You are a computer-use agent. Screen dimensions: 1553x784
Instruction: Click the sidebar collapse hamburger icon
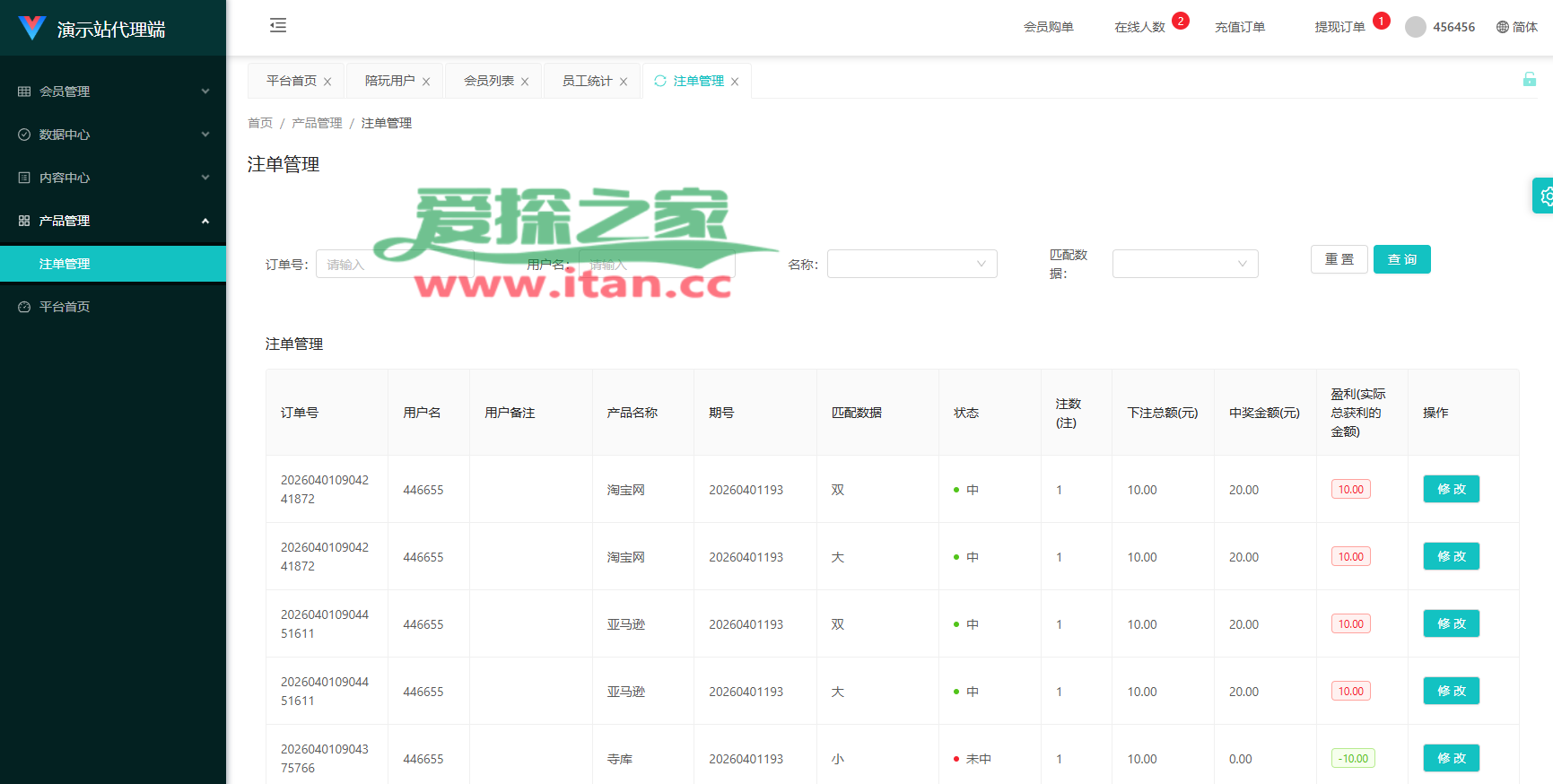(278, 25)
